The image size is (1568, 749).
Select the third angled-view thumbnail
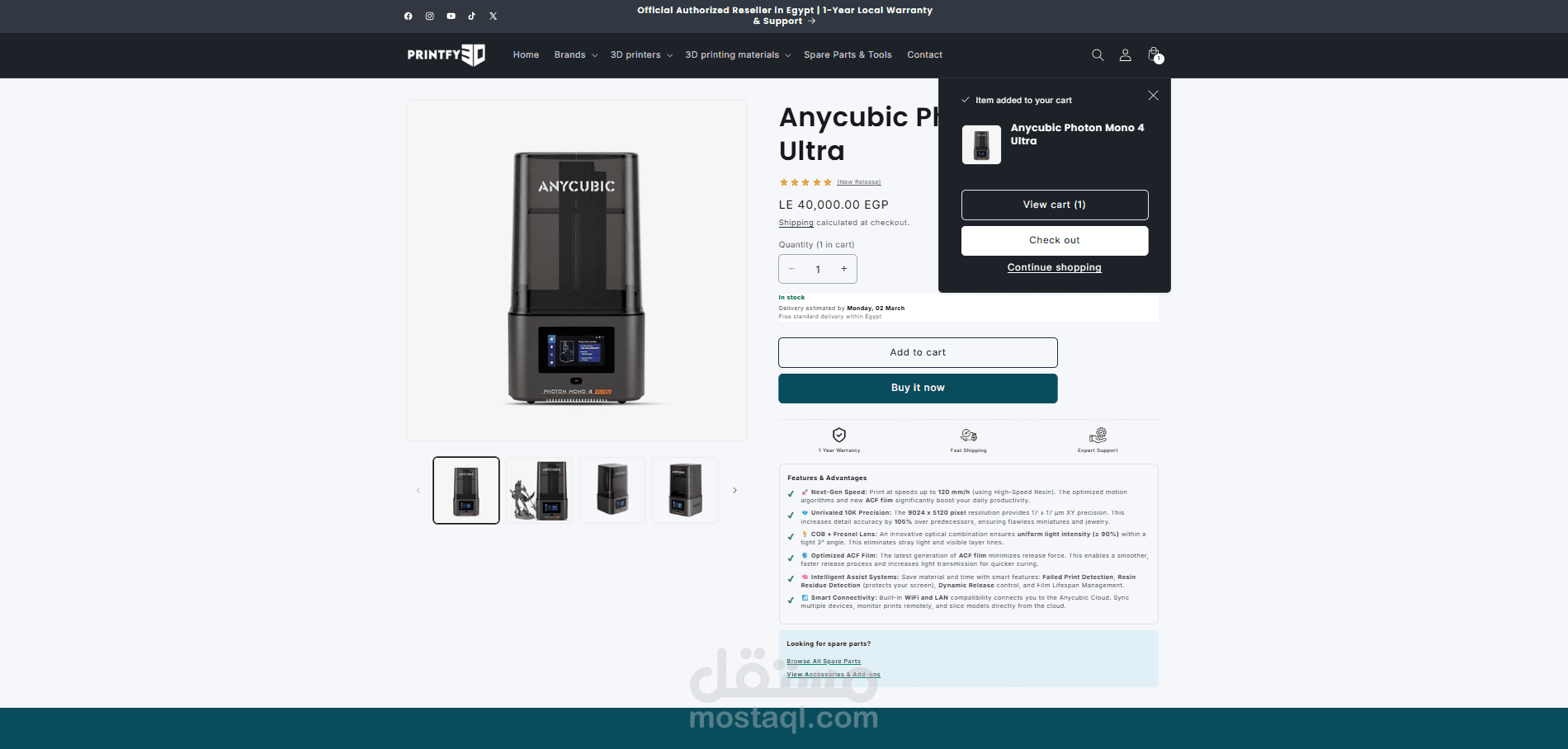click(x=612, y=490)
